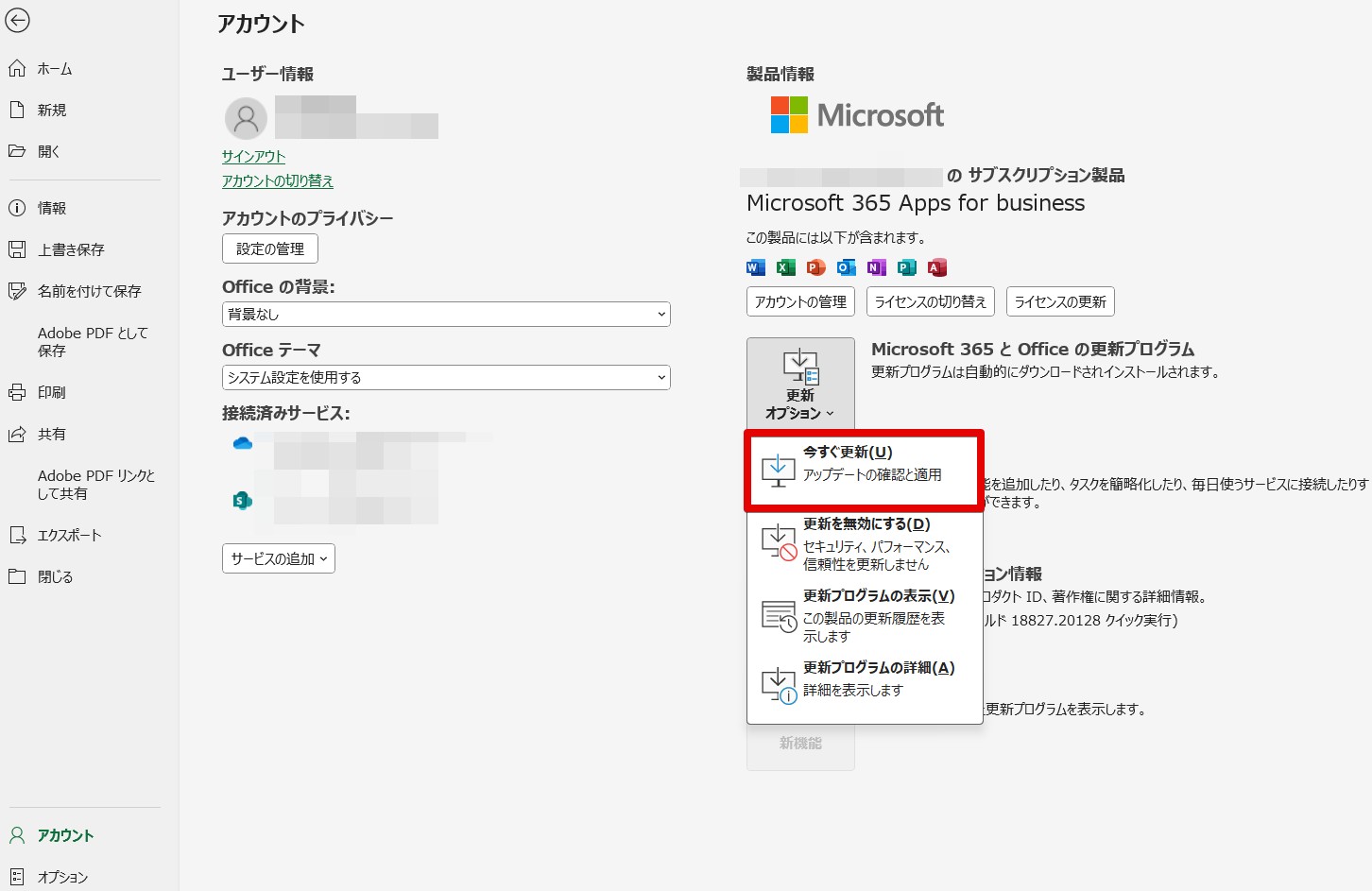Click the Outlook app icon
This screenshot has width=1372, height=891.
pyautogui.click(x=846, y=267)
